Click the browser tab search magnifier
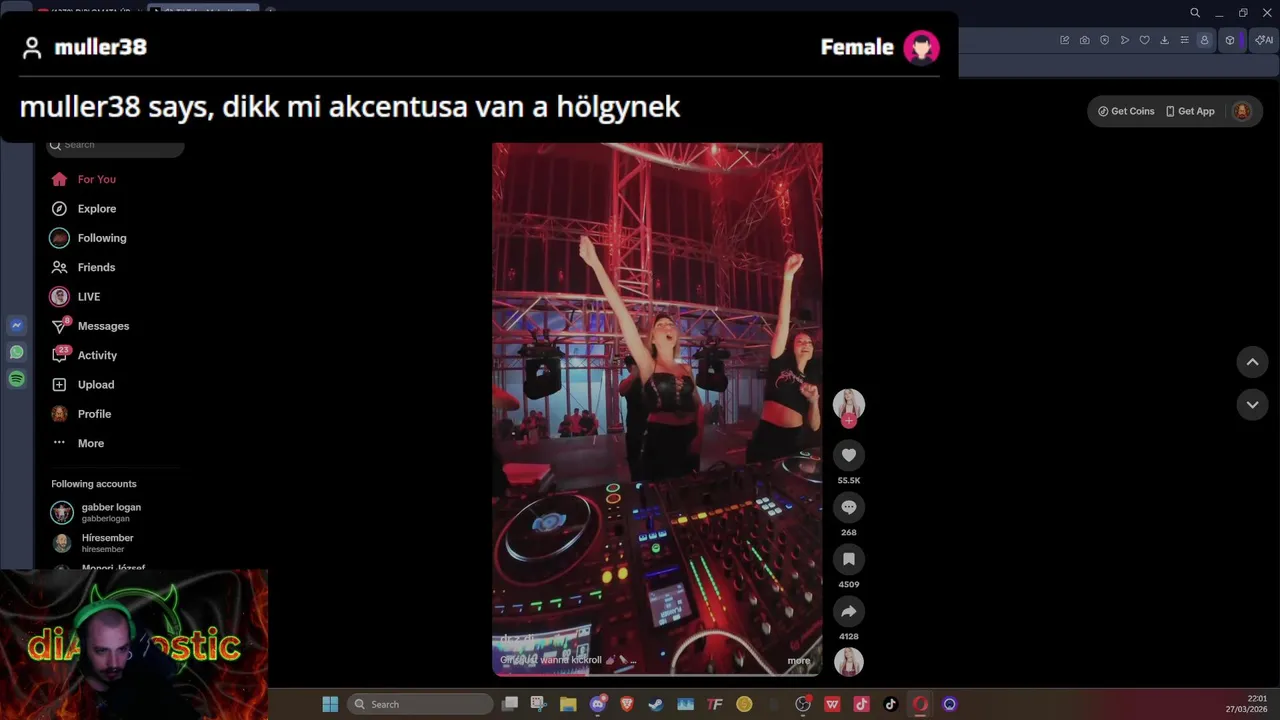This screenshot has height=720, width=1280. pos(1195,13)
